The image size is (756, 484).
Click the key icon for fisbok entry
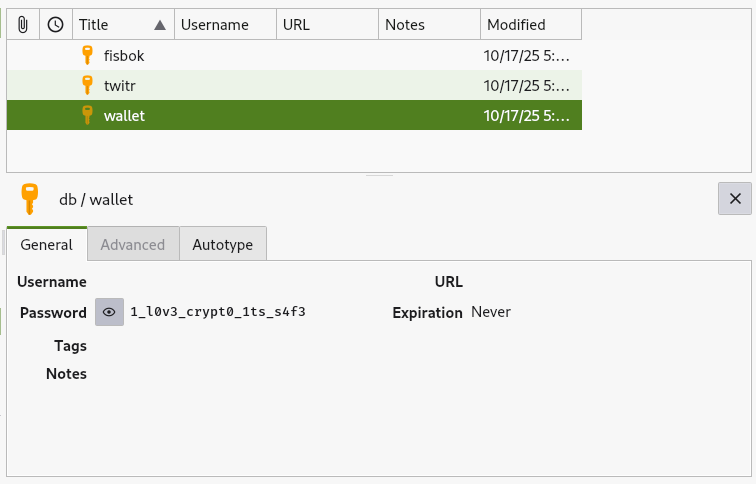(87, 56)
